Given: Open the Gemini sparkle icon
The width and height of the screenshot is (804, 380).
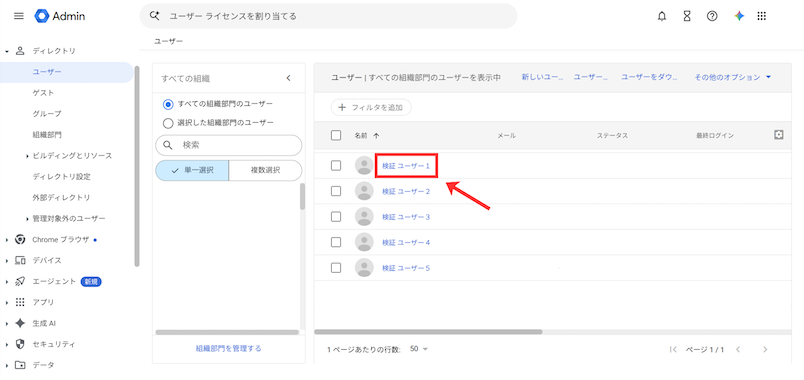Looking at the screenshot, I should click(x=739, y=16).
